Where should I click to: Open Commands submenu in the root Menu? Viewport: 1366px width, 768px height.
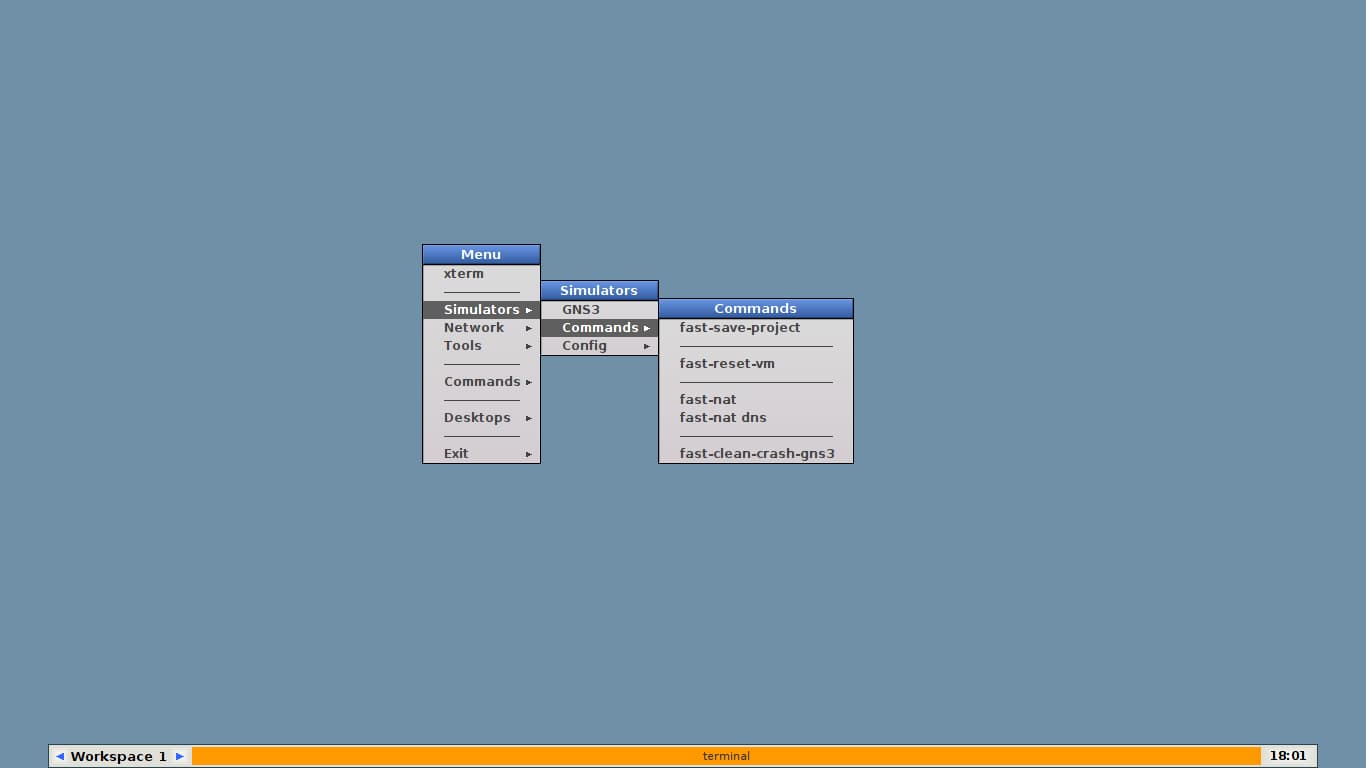tap(481, 382)
